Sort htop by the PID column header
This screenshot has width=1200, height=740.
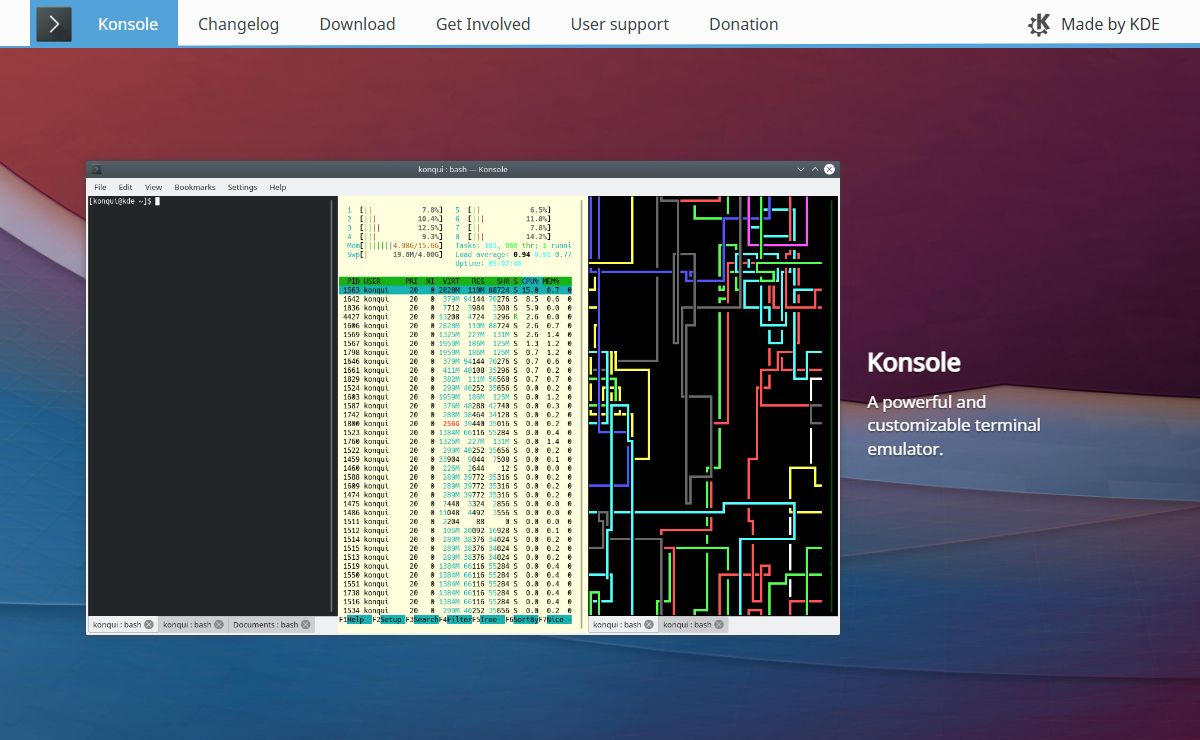point(351,281)
